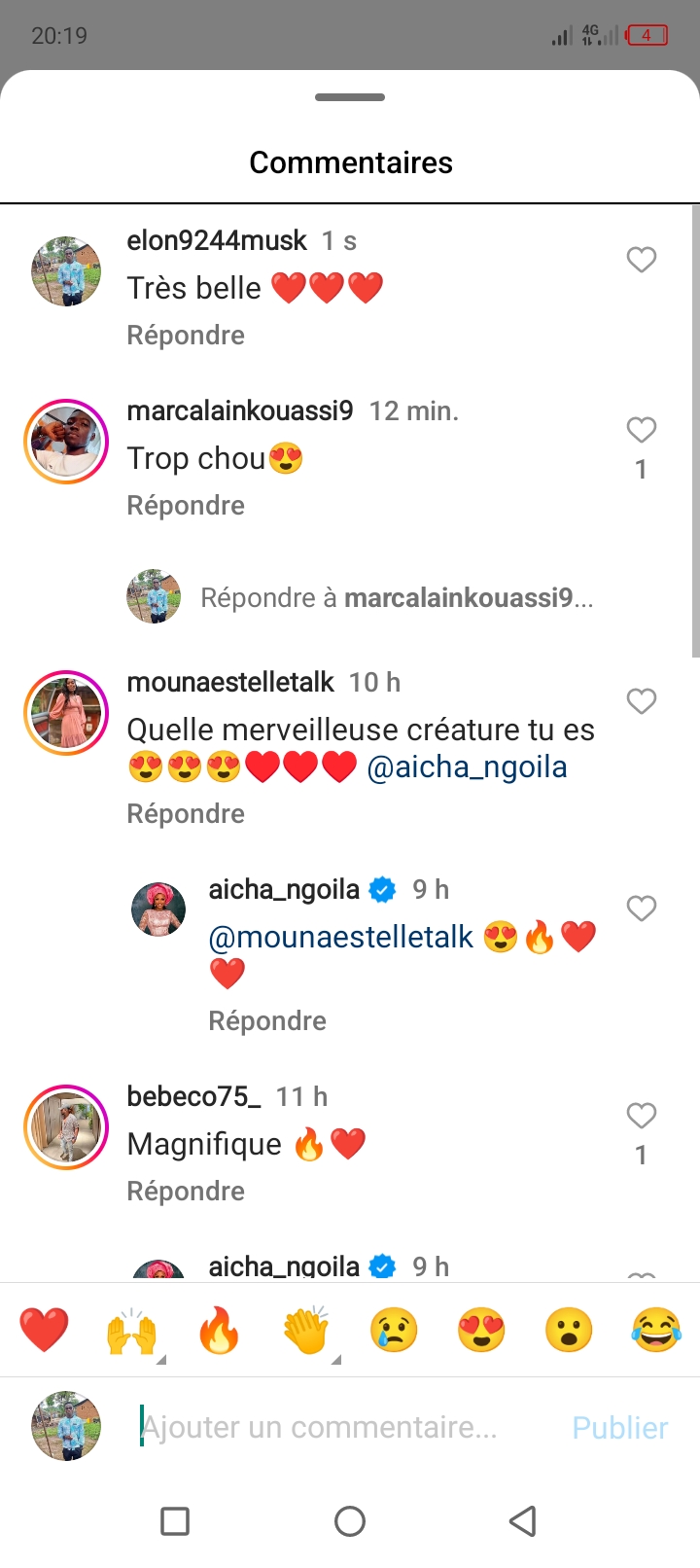Like mounaestelletalk's comment
The width and height of the screenshot is (700, 1568).
(x=641, y=701)
